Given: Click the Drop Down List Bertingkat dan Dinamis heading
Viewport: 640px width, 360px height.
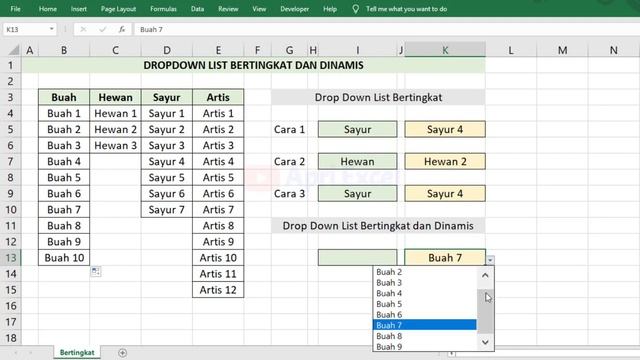Looking at the screenshot, I should (378, 226).
